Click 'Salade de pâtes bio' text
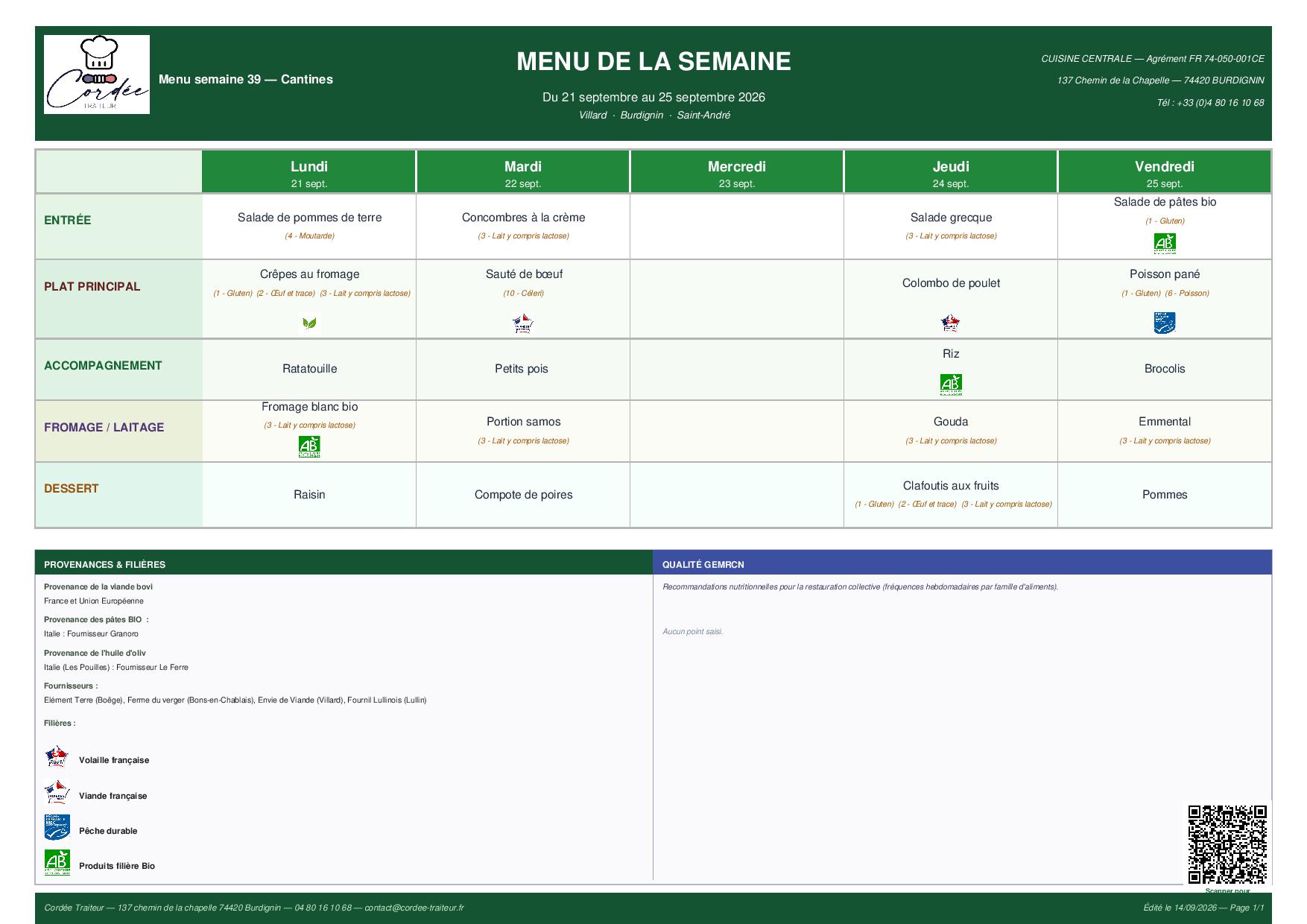Image resolution: width=1307 pixels, height=924 pixels. [x=1165, y=202]
